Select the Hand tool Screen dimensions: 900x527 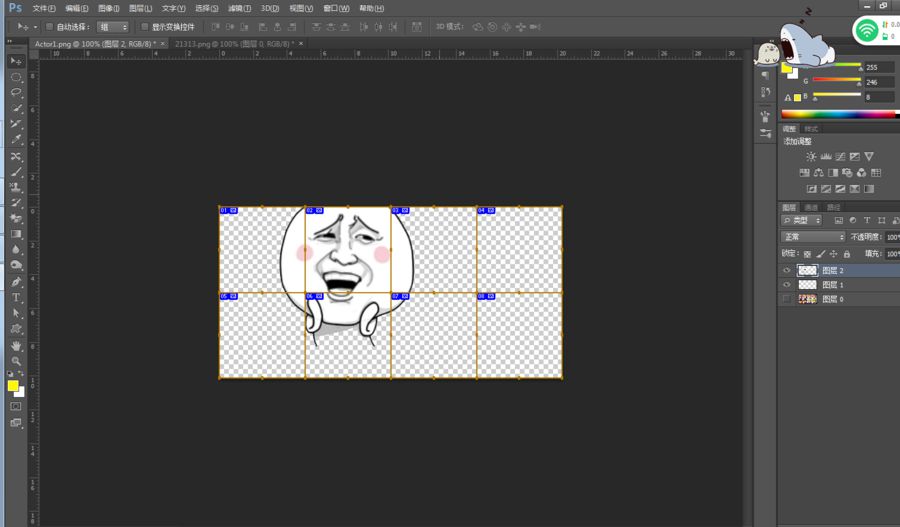tap(15, 346)
